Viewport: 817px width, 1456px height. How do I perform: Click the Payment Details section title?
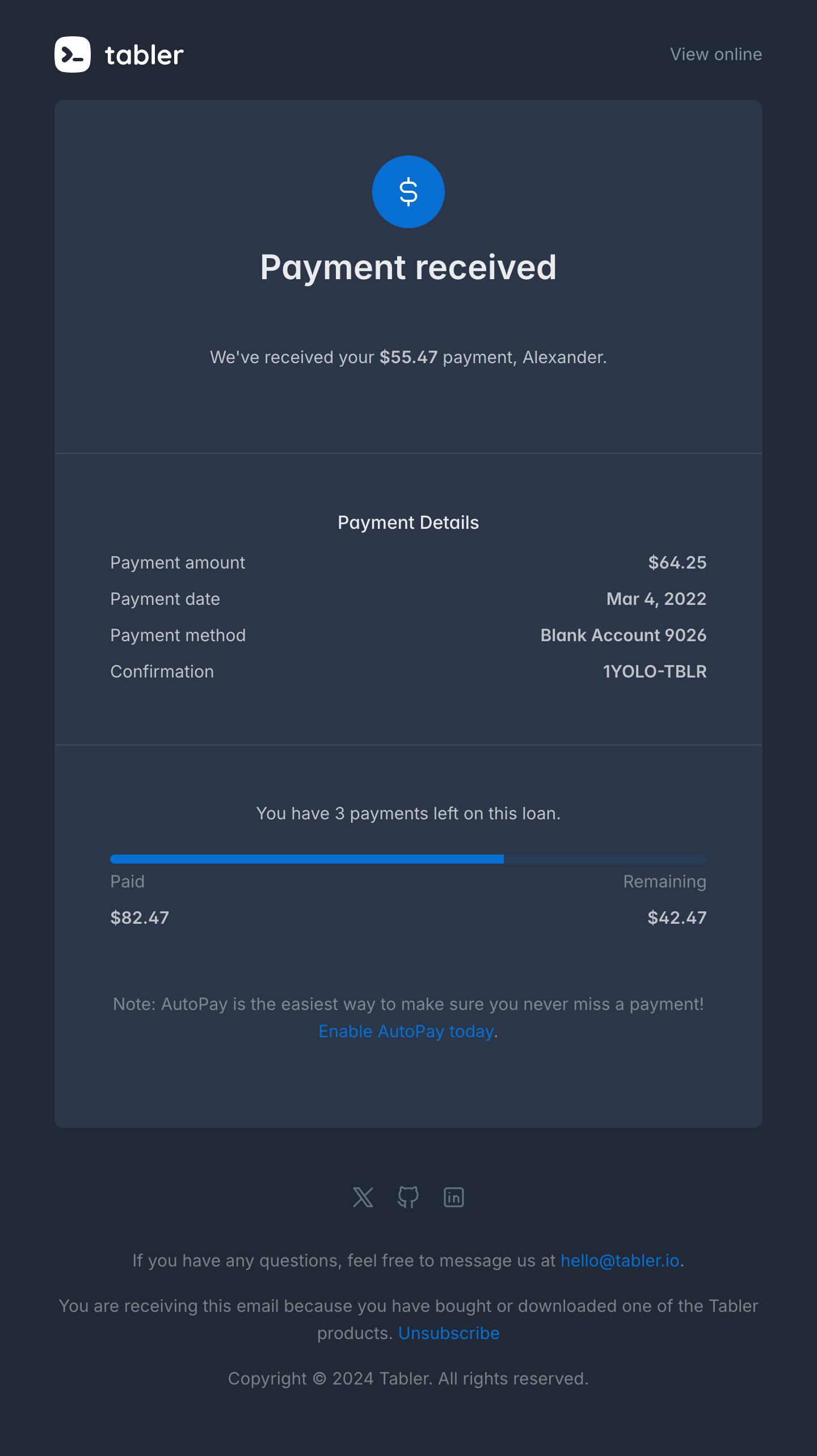(x=408, y=523)
